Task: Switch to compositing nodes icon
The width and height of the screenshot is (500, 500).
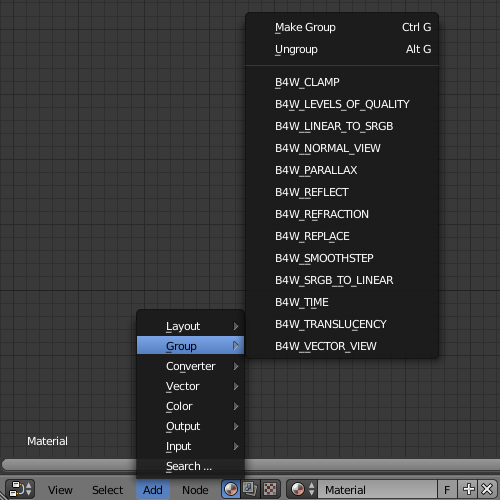Action: 250,489
